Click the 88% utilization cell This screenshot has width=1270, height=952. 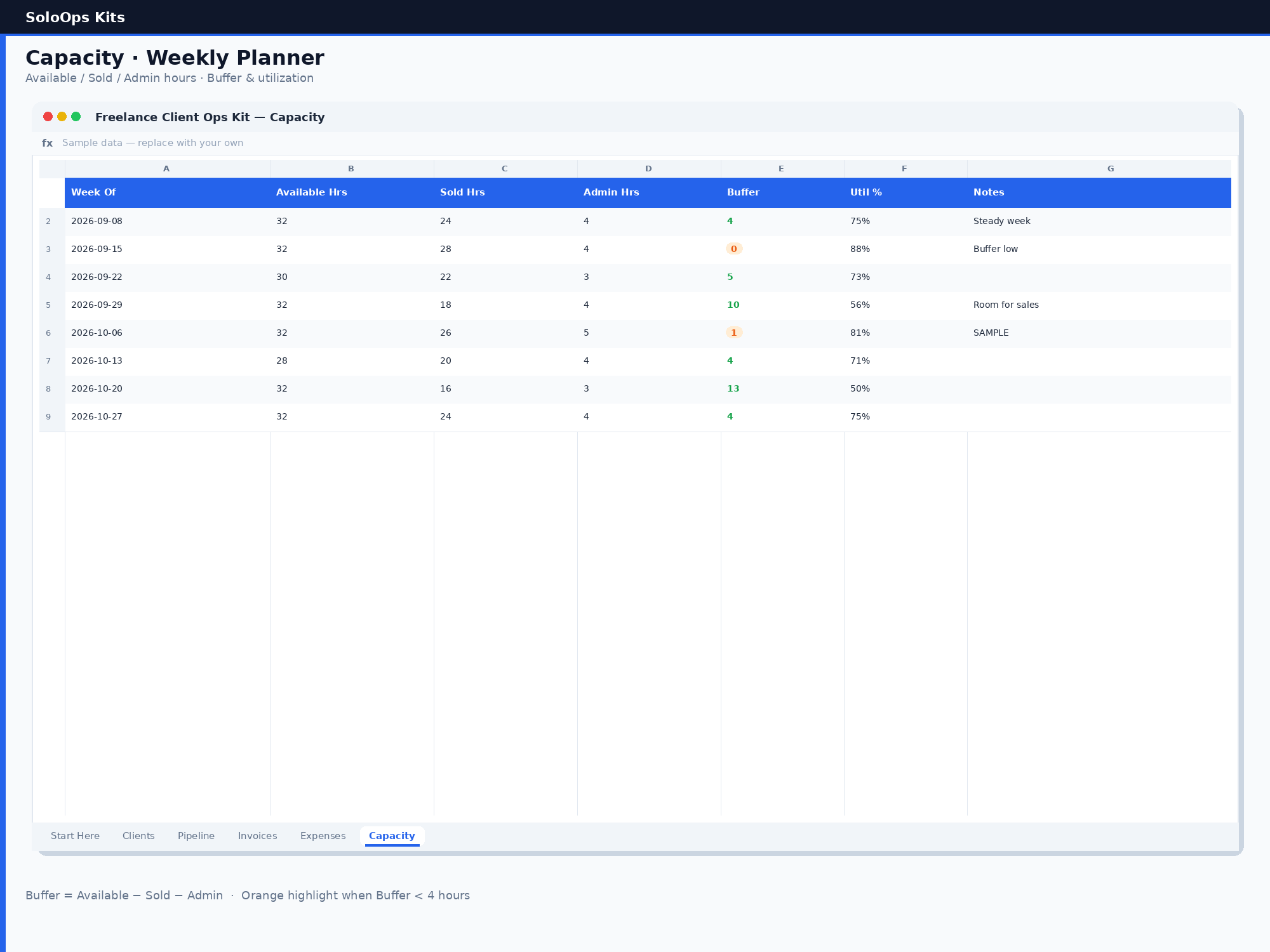coord(906,249)
